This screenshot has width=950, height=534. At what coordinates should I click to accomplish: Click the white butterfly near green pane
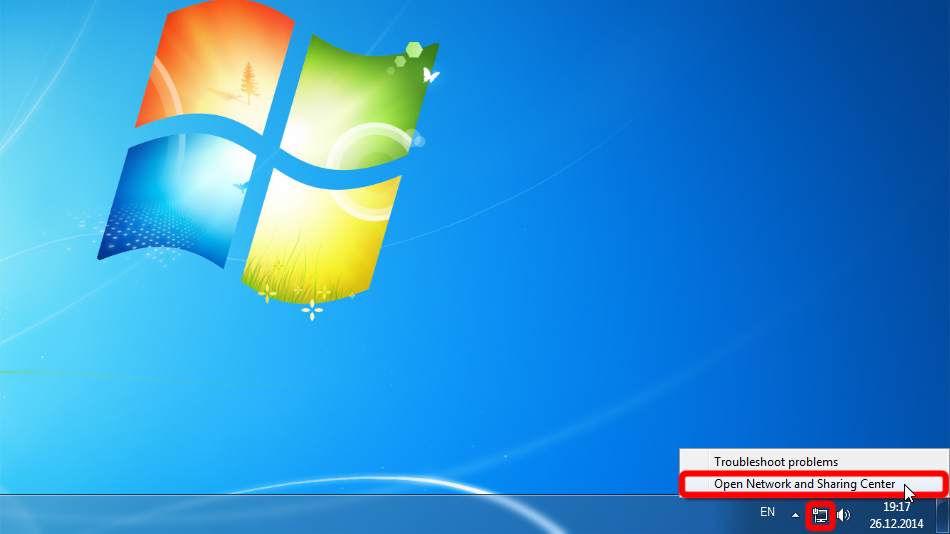(x=431, y=74)
